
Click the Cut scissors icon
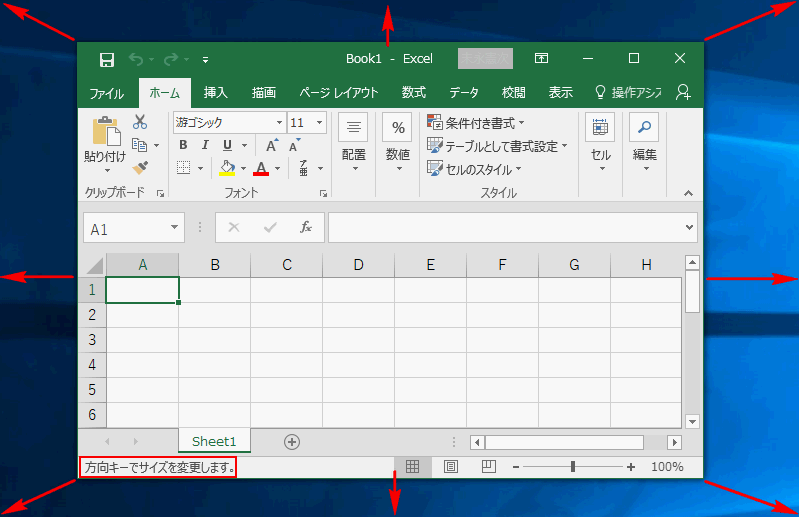pos(140,122)
